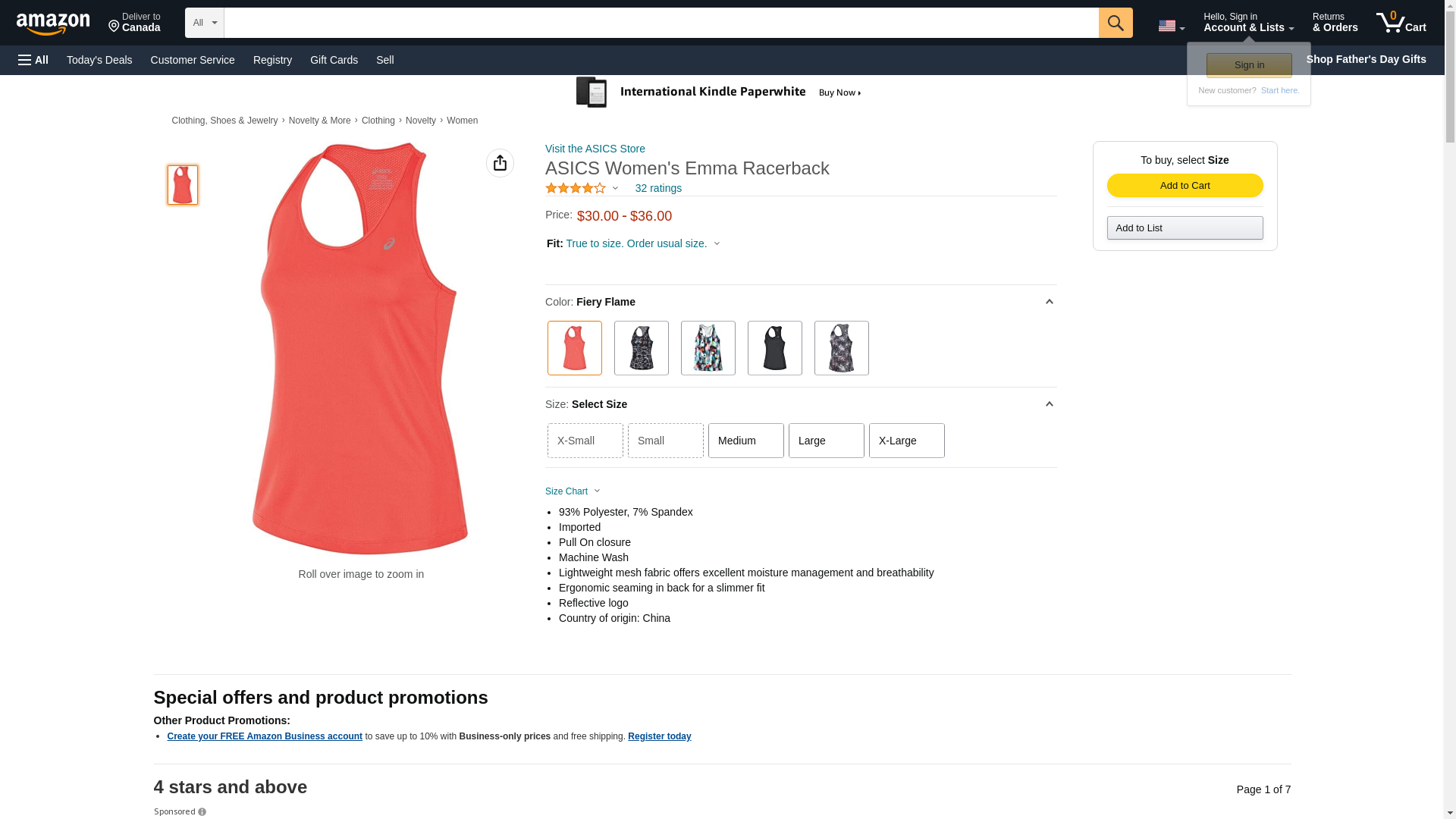Select size Medium

click(x=745, y=441)
